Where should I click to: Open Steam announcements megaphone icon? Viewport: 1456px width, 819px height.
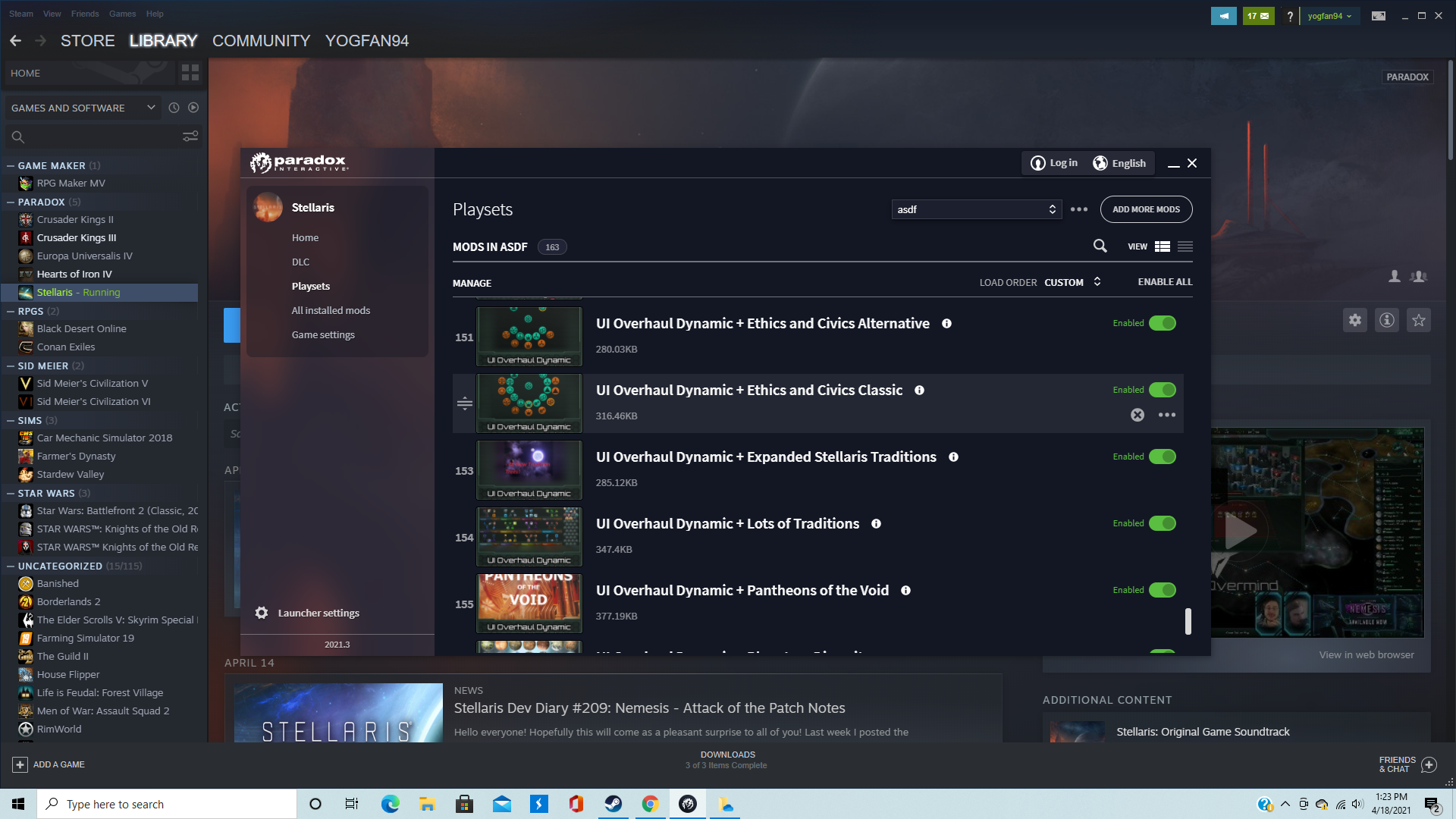click(1224, 16)
